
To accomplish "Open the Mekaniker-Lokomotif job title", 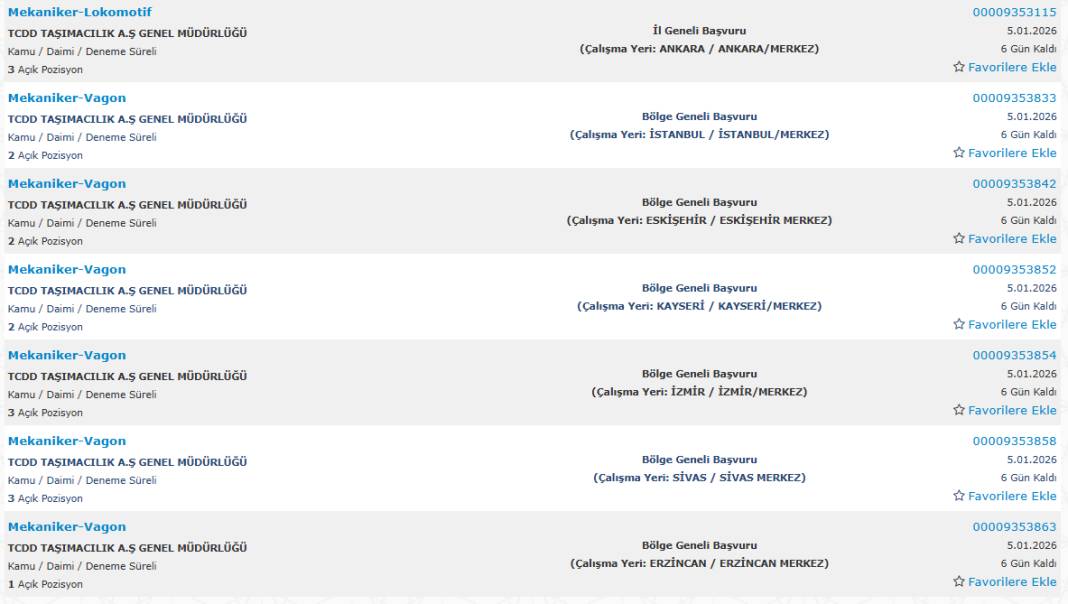I will 79,13.
